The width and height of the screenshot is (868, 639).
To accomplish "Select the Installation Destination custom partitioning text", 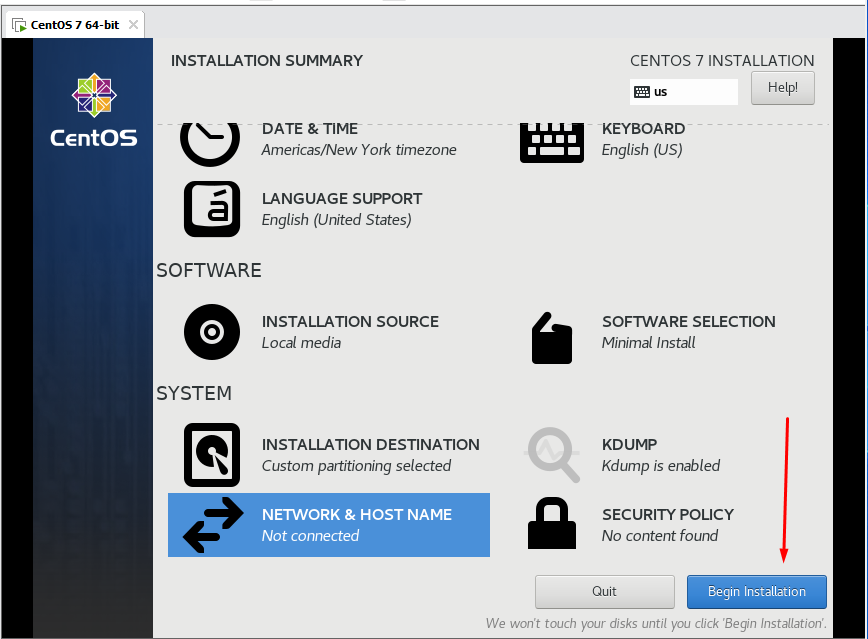I will (x=356, y=466).
